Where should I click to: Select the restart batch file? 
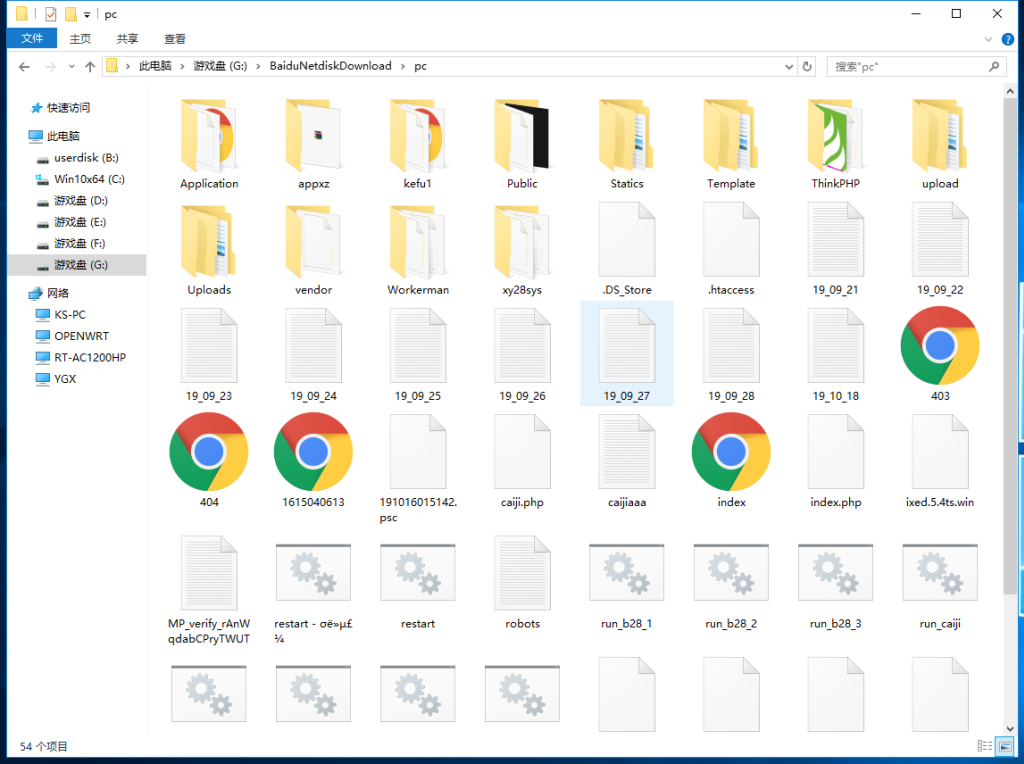pyautogui.click(x=418, y=586)
